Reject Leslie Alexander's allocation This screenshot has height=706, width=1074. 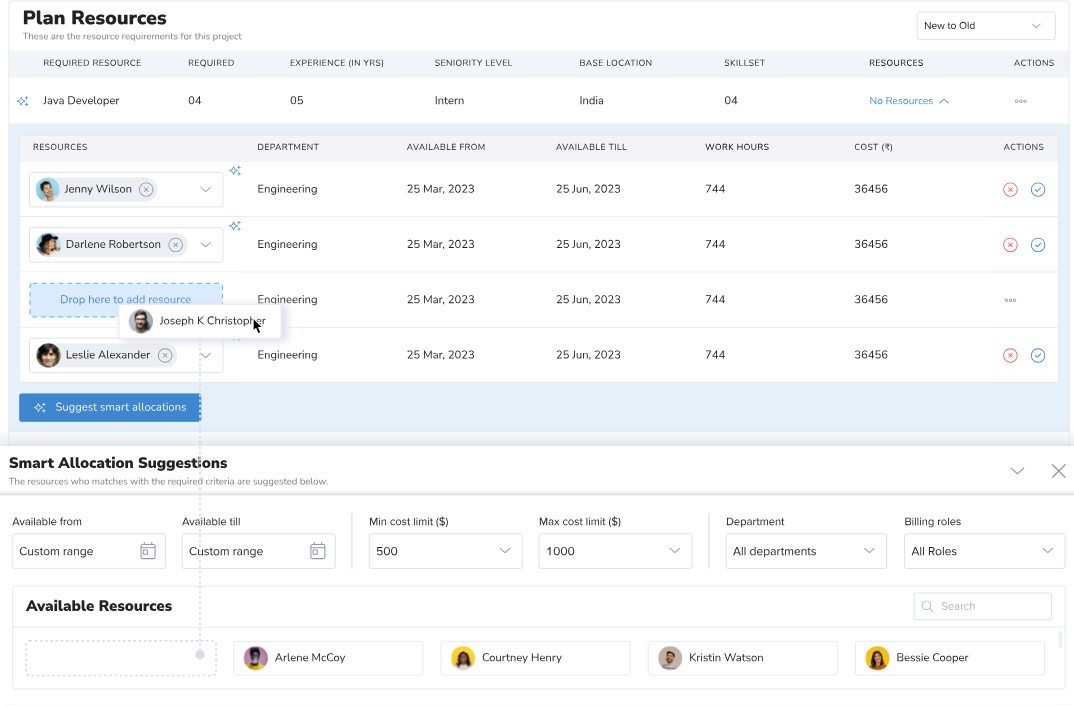click(x=1010, y=355)
